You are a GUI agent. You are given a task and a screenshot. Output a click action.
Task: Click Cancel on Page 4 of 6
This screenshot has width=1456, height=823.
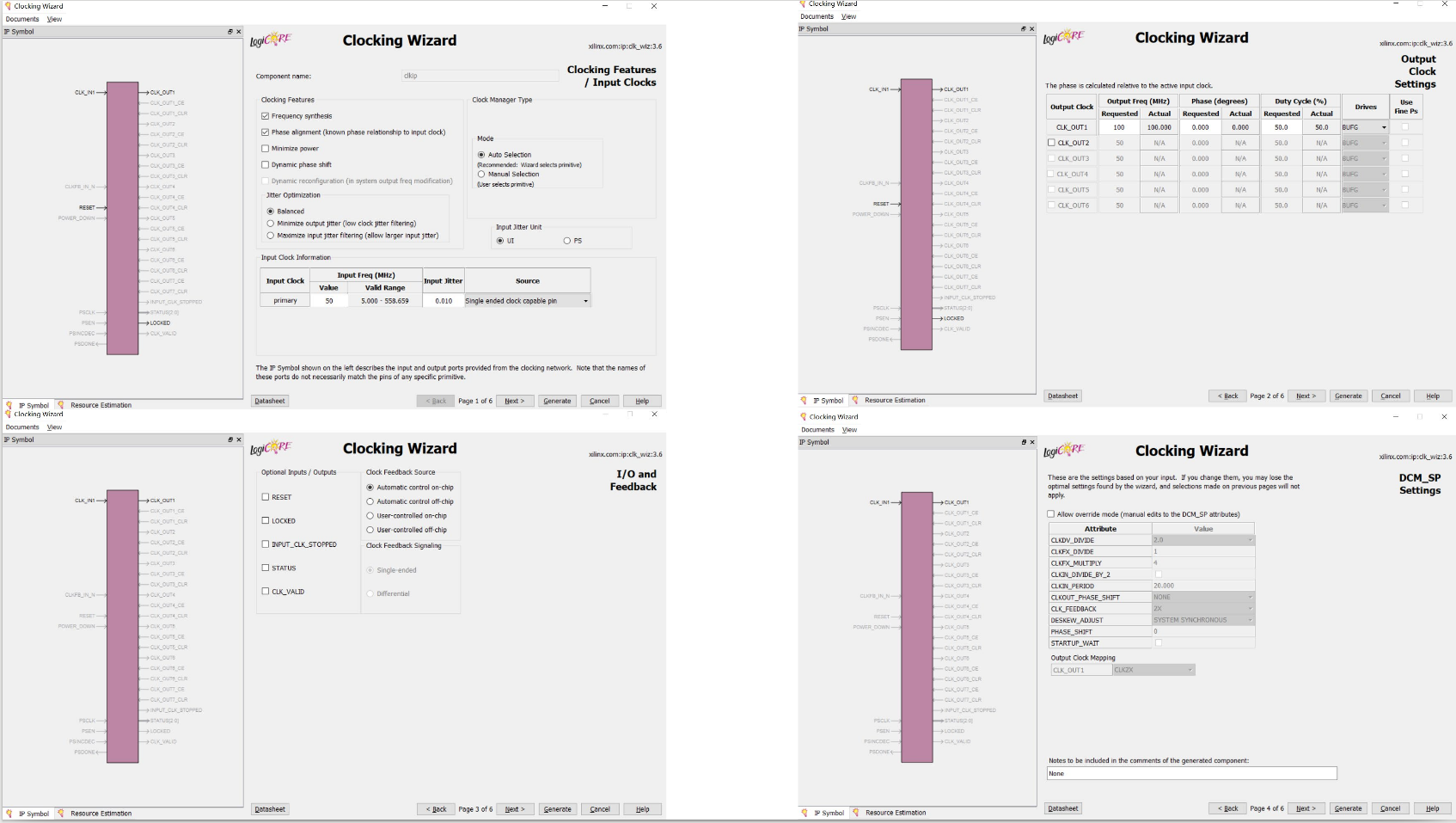[x=1390, y=808]
